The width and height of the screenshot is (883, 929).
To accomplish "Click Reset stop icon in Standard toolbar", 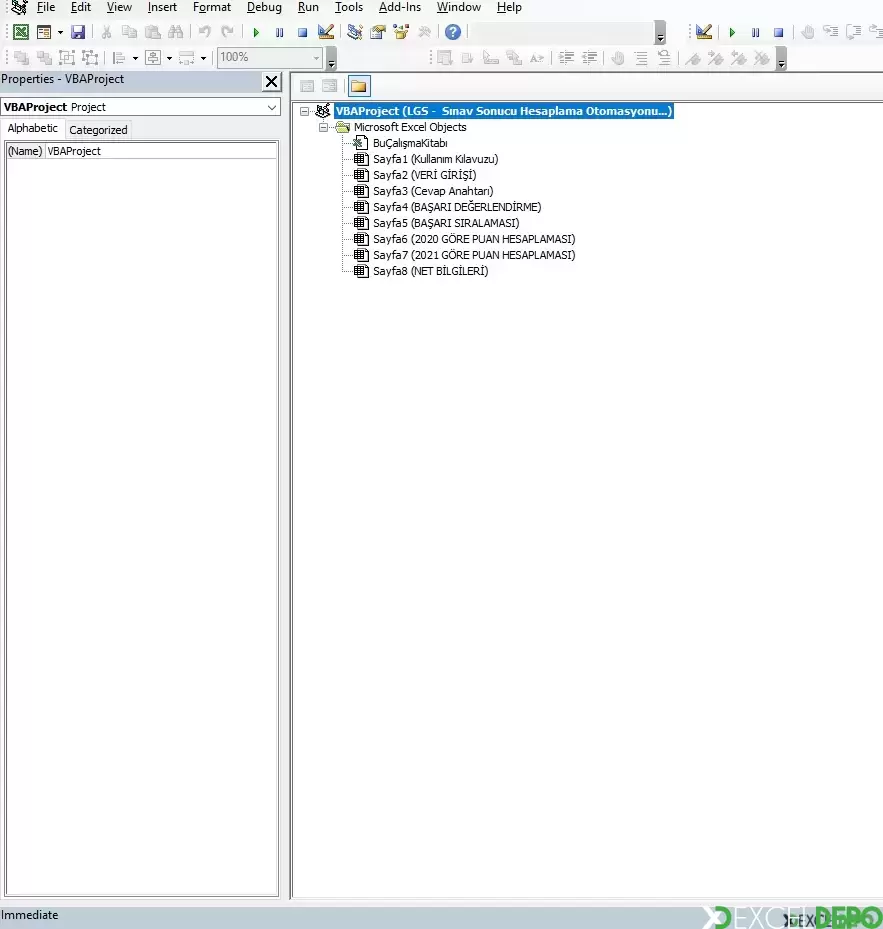I will (302, 33).
